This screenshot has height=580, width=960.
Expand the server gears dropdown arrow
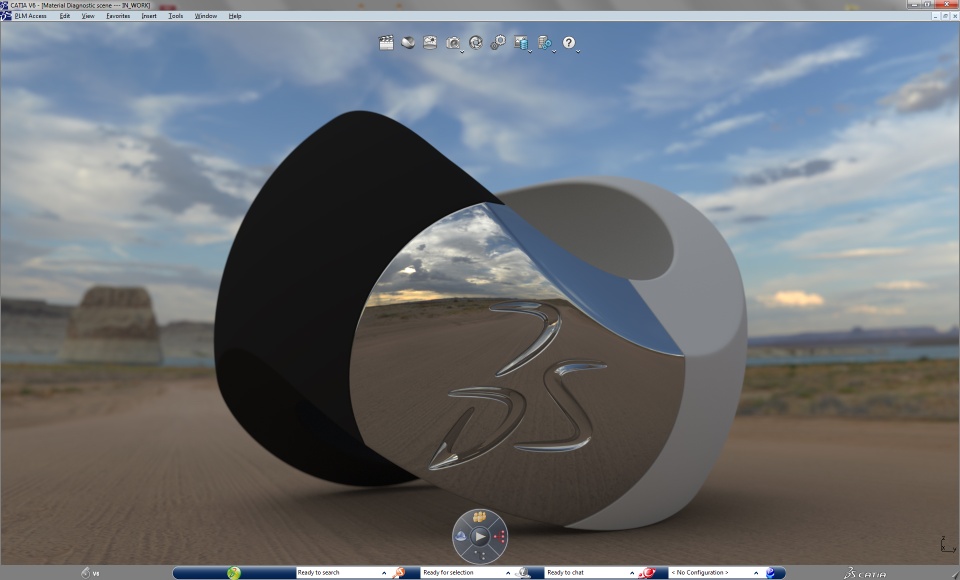554,51
